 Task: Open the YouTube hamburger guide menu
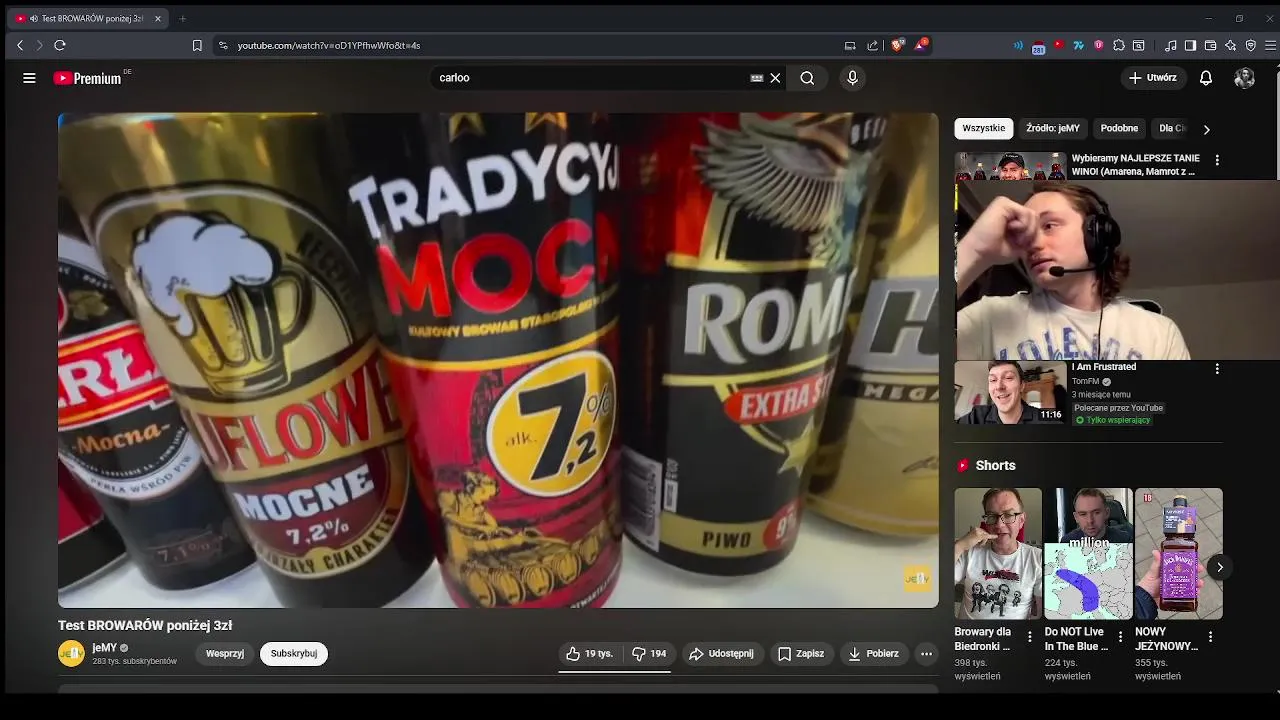coord(29,78)
